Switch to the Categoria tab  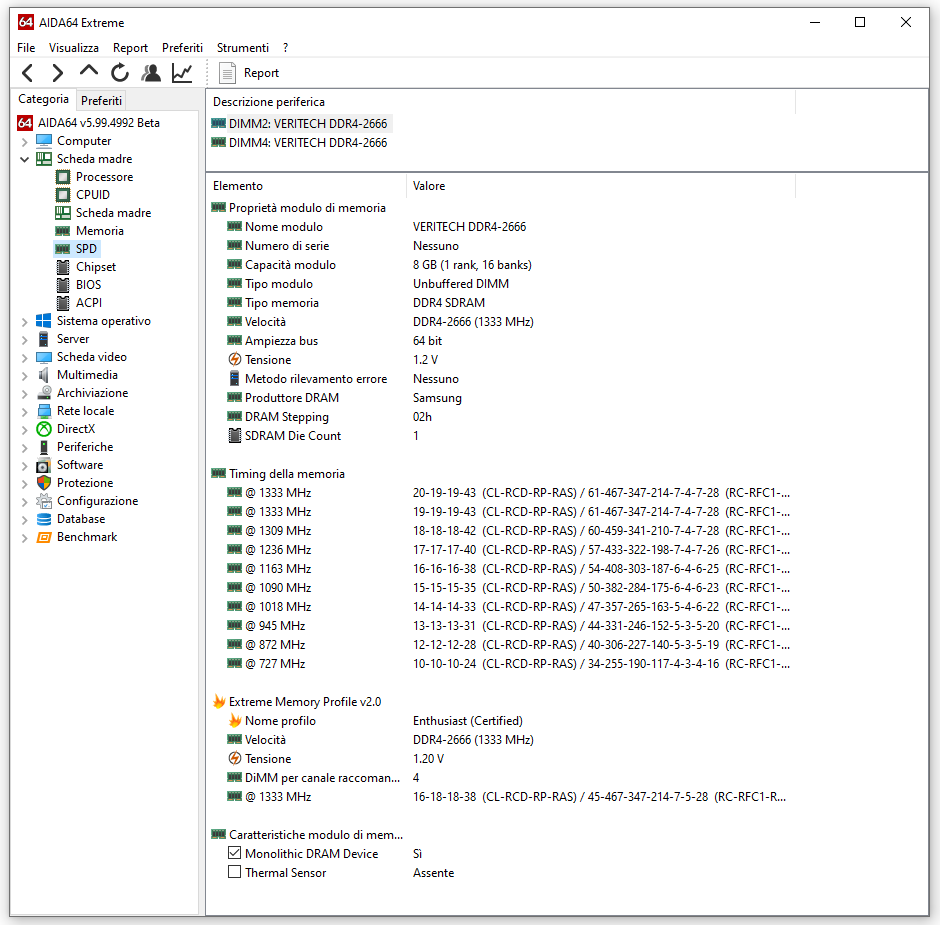pos(43,100)
